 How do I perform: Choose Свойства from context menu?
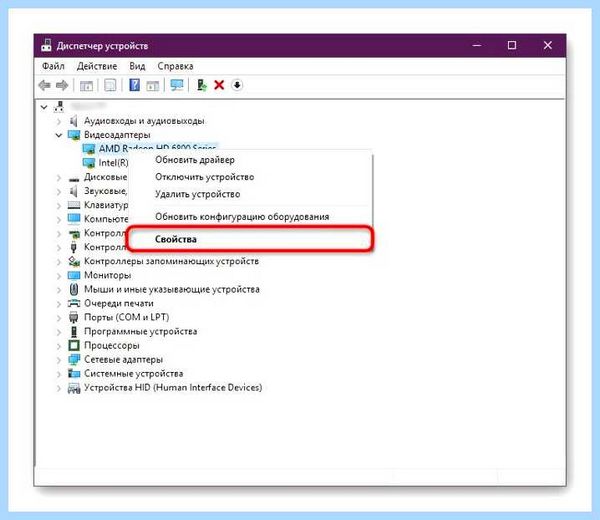click(251, 239)
